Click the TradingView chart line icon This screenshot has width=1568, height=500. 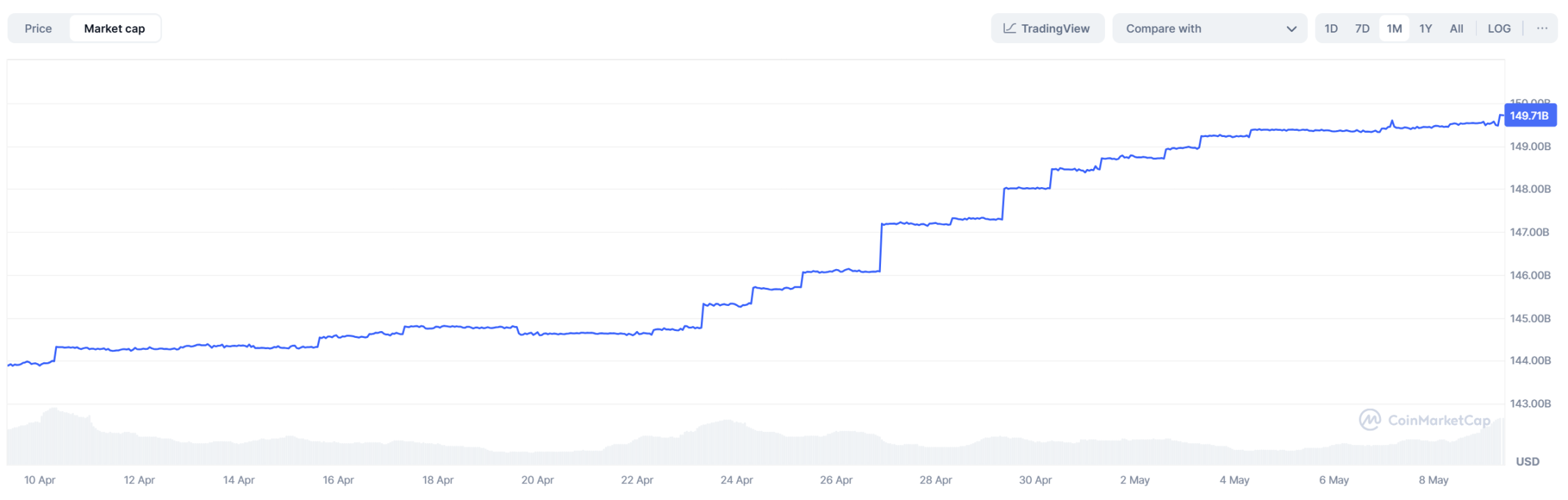tap(1010, 29)
